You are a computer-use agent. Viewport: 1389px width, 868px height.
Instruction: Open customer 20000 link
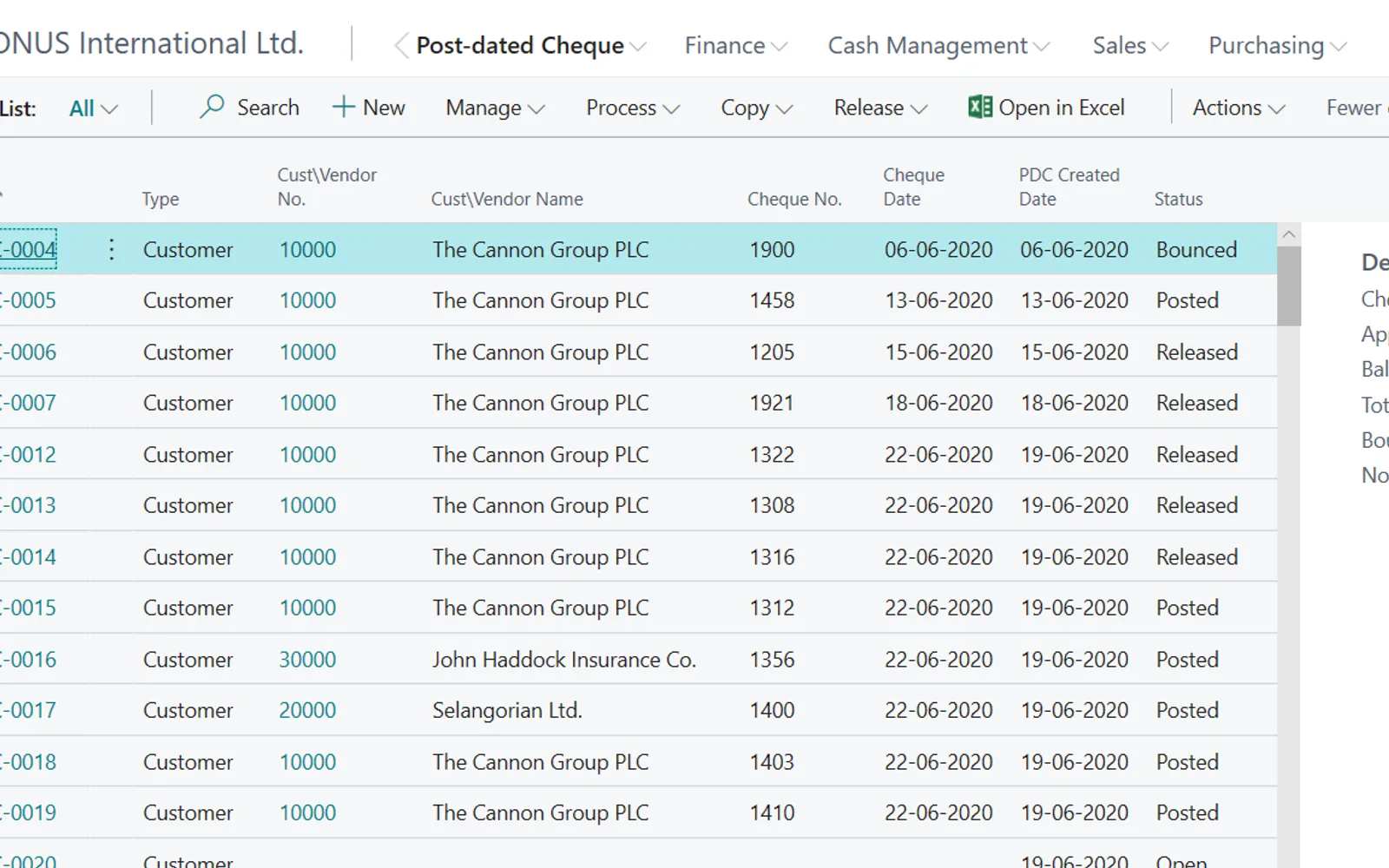pyautogui.click(x=307, y=710)
